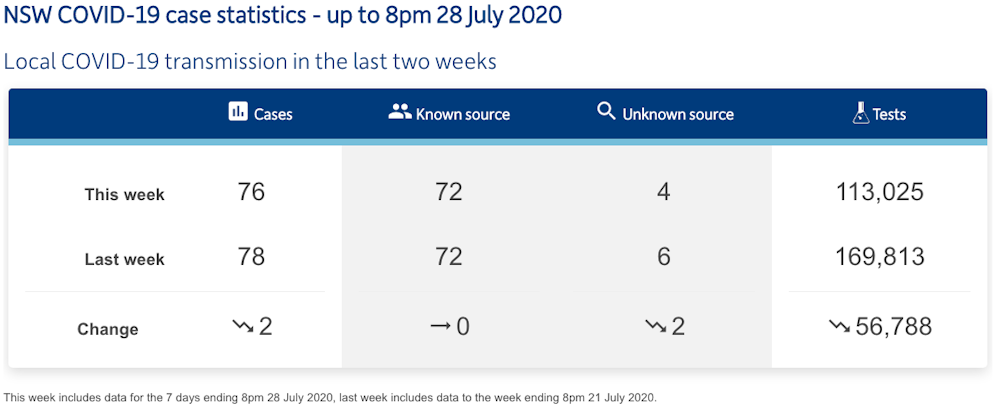1000x409 pixels.
Task: Click the downward trend arrow for Cases change
Action: [x=242, y=326]
